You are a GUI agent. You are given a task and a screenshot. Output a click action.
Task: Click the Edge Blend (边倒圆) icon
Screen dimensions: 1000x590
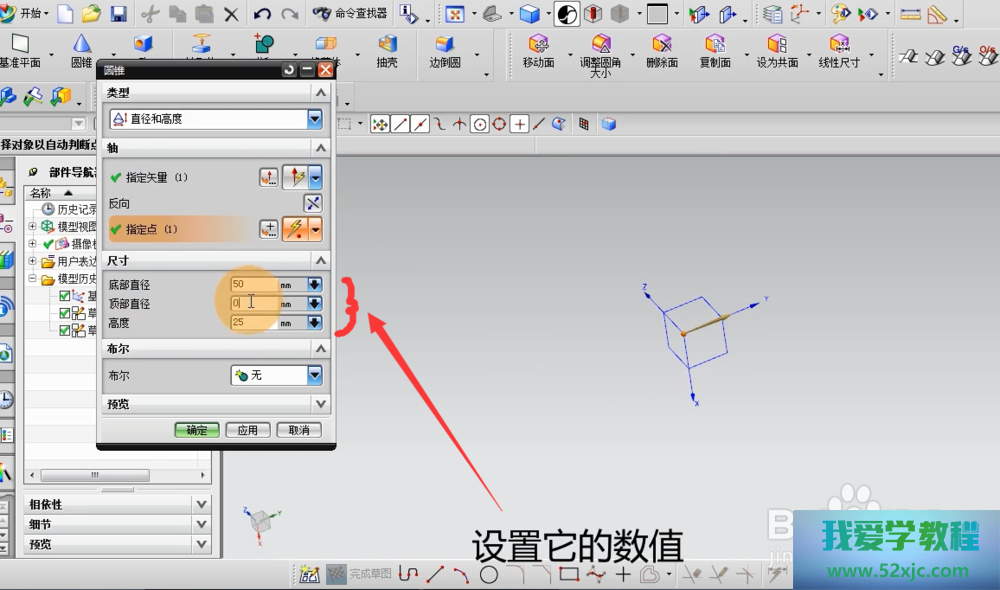click(445, 44)
